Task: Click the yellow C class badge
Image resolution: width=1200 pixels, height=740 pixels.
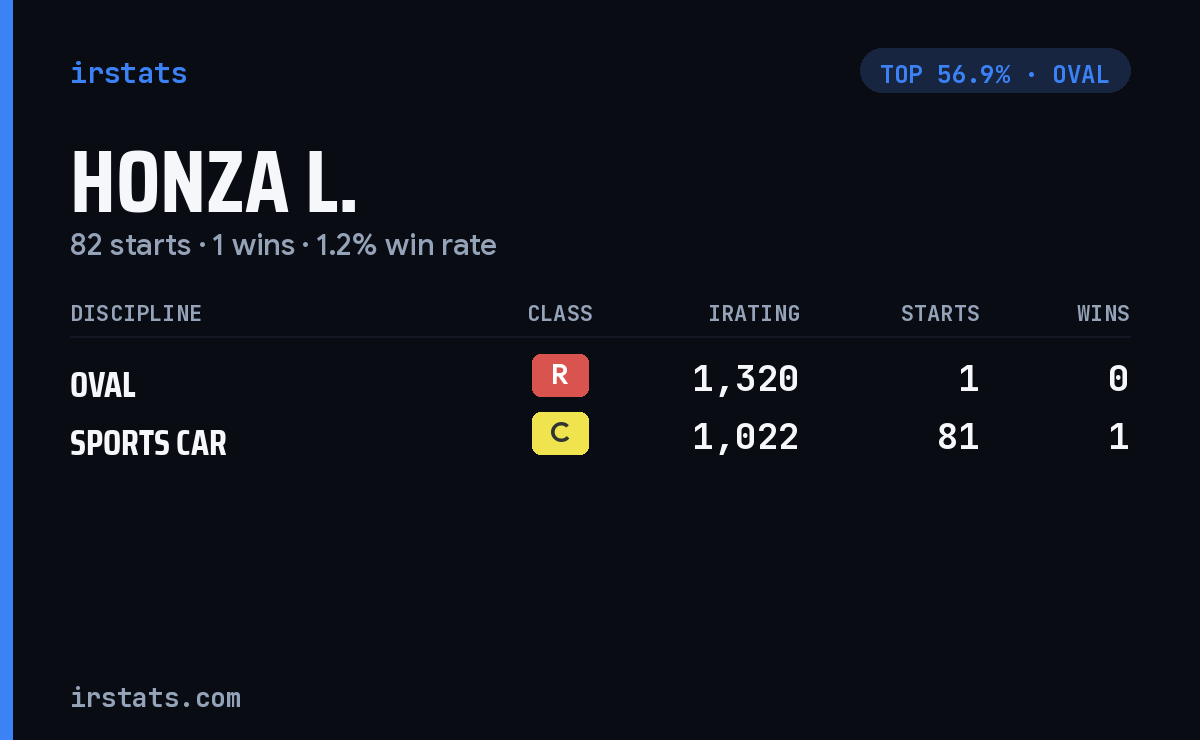Action: point(560,433)
